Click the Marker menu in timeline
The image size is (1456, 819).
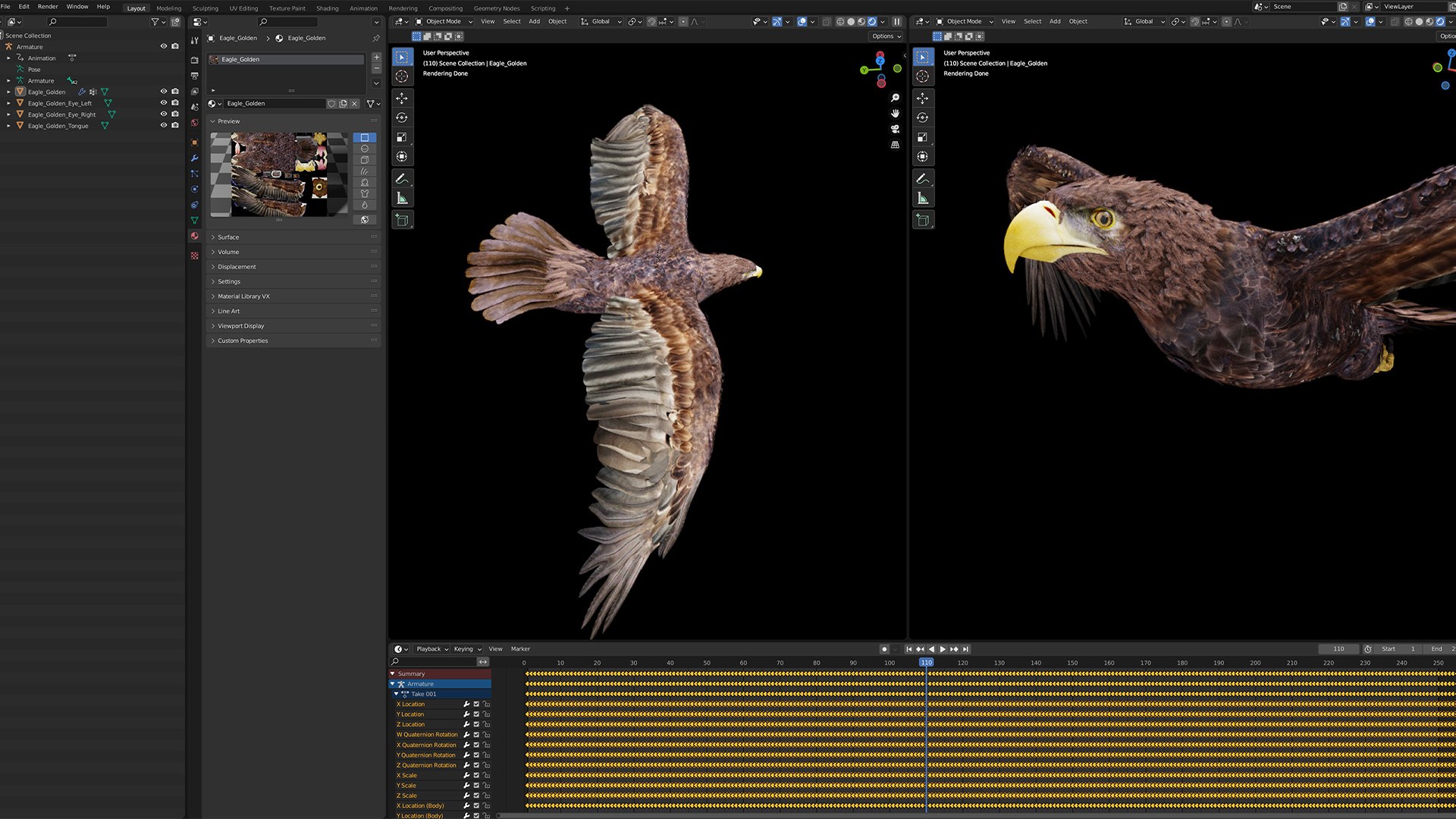[520, 649]
